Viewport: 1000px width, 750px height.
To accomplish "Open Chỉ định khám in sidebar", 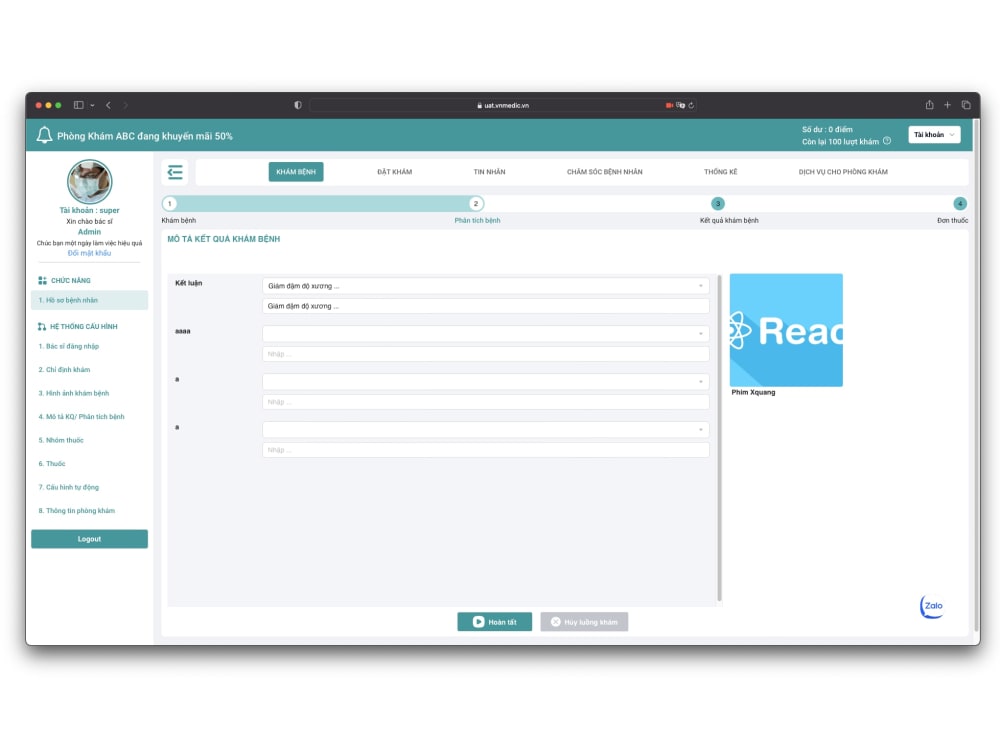I will 64,370.
